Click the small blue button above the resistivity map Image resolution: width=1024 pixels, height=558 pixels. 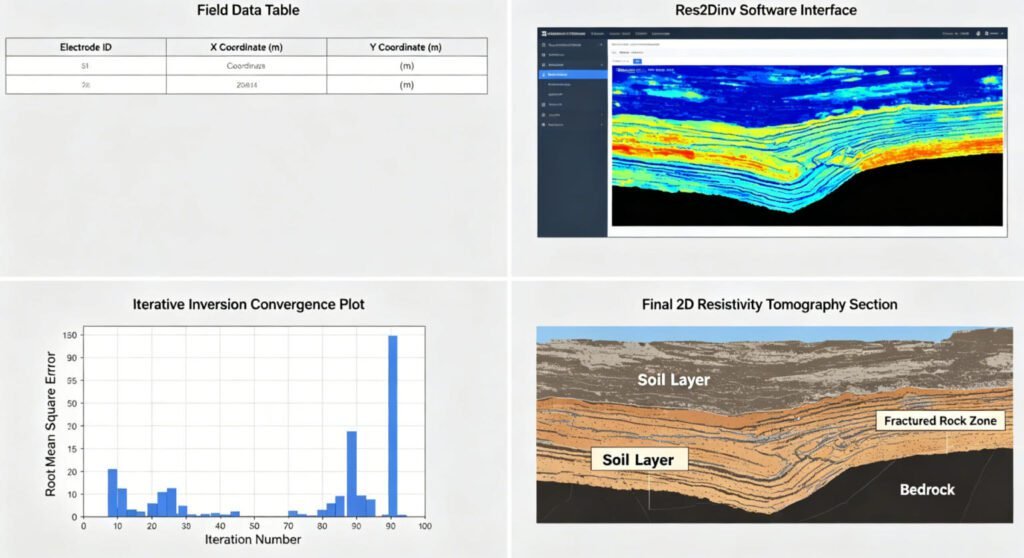(x=637, y=61)
